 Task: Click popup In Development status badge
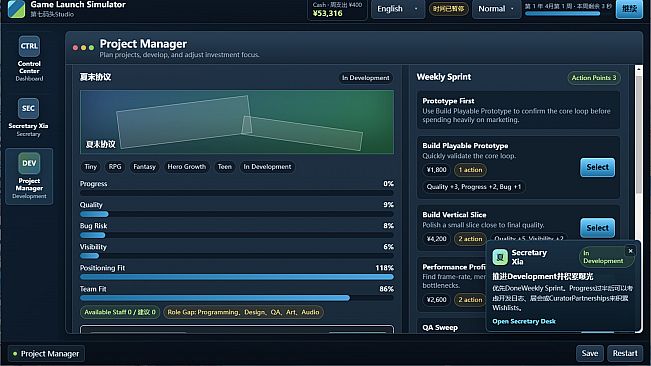[606, 257]
